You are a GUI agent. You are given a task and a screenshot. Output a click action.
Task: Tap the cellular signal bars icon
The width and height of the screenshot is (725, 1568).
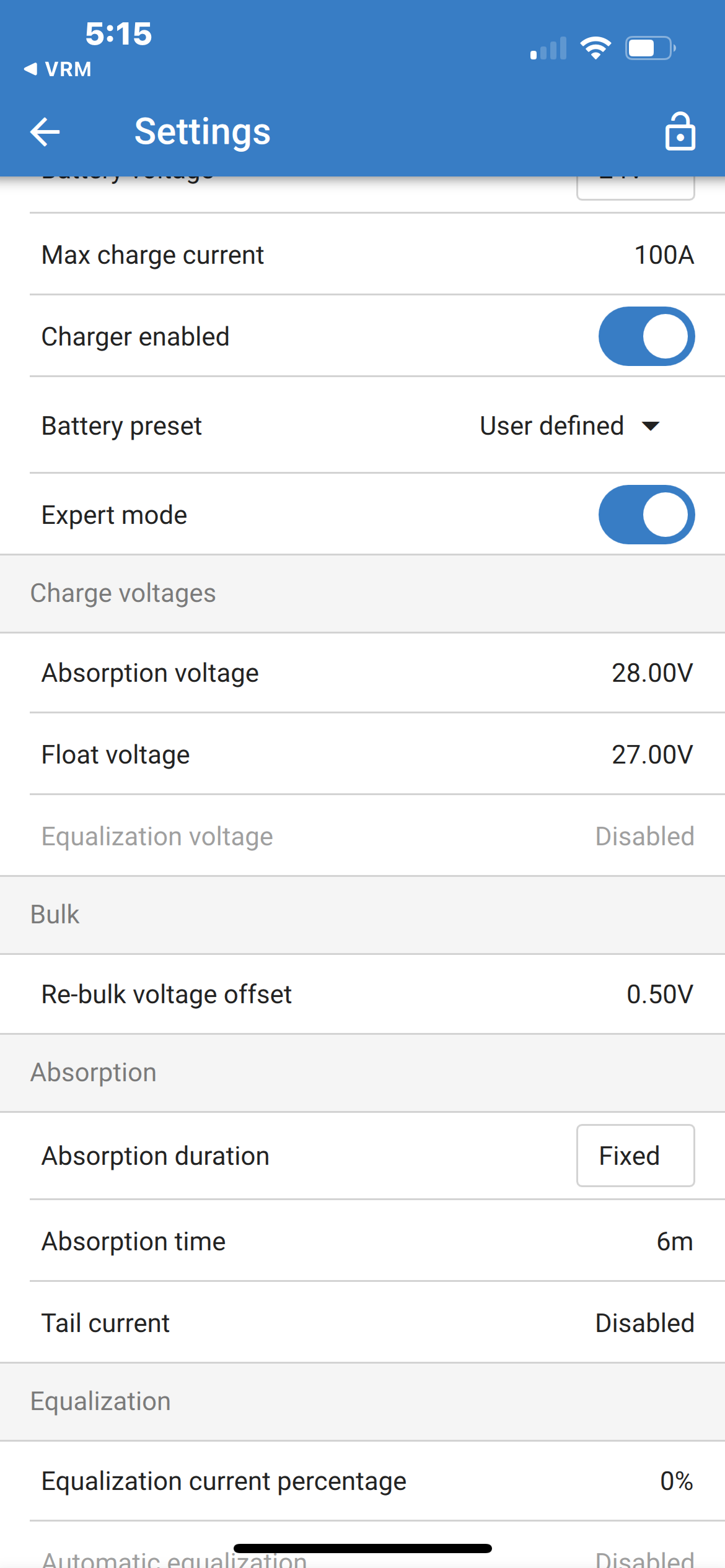point(548,48)
